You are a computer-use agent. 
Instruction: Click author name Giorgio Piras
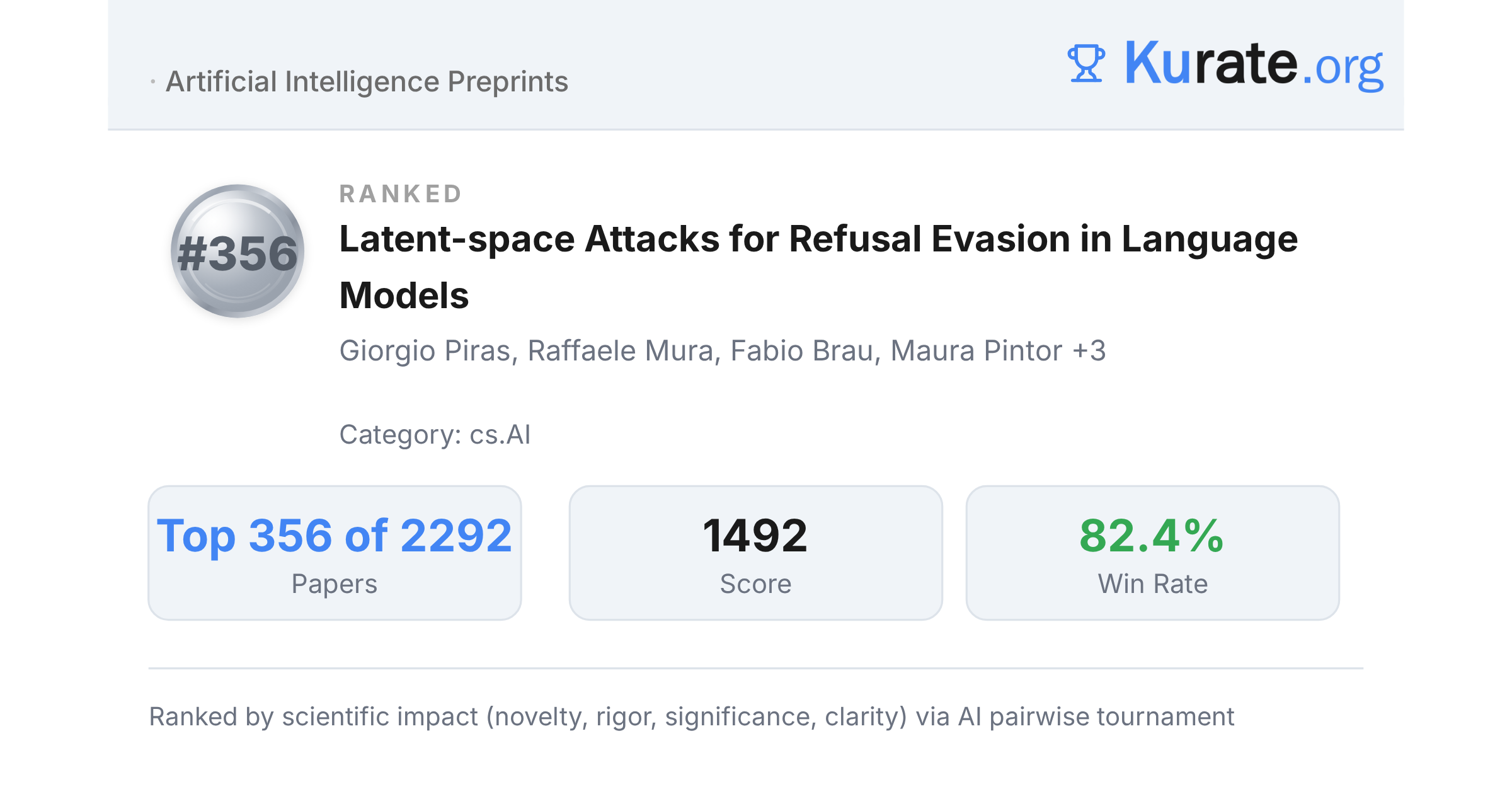point(428,351)
